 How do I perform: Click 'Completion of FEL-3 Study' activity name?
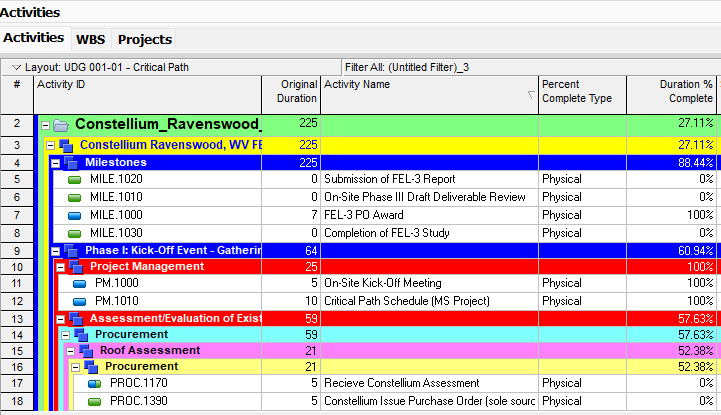(x=386, y=233)
